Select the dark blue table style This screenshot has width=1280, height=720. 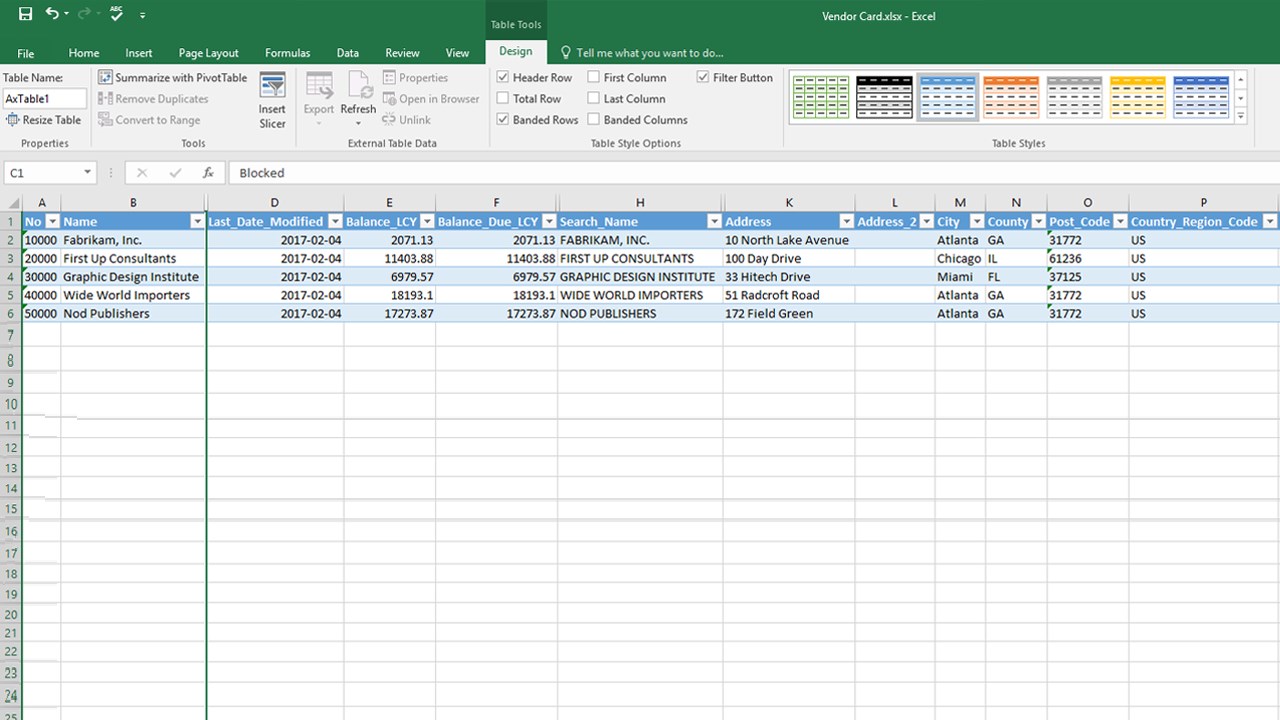pyautogui.click(x=1201, y=96)
